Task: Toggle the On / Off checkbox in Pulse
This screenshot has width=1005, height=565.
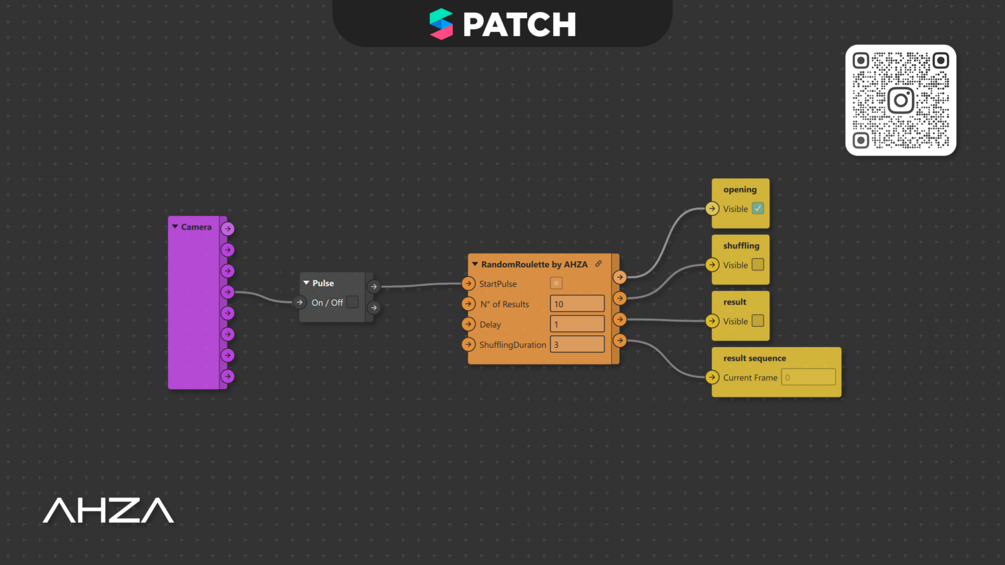Action: pos(353,302)
